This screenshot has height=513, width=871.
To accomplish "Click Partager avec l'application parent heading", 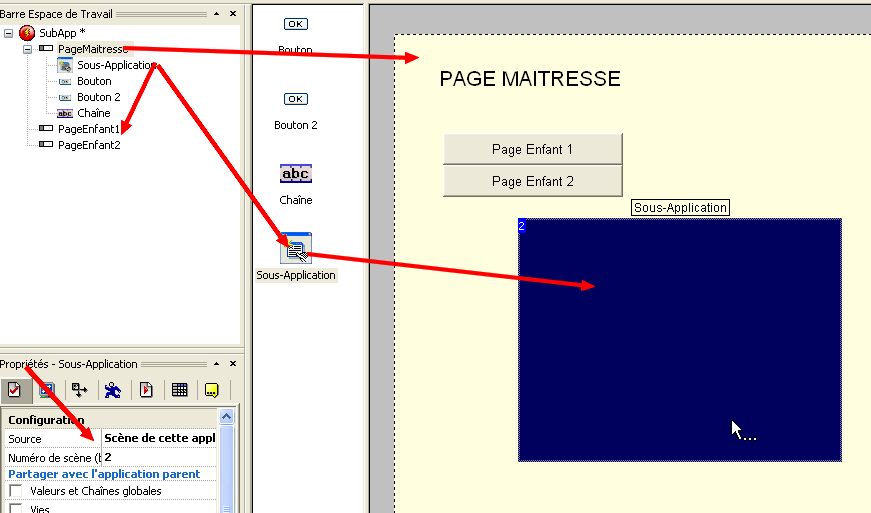I will coord(104,474).
